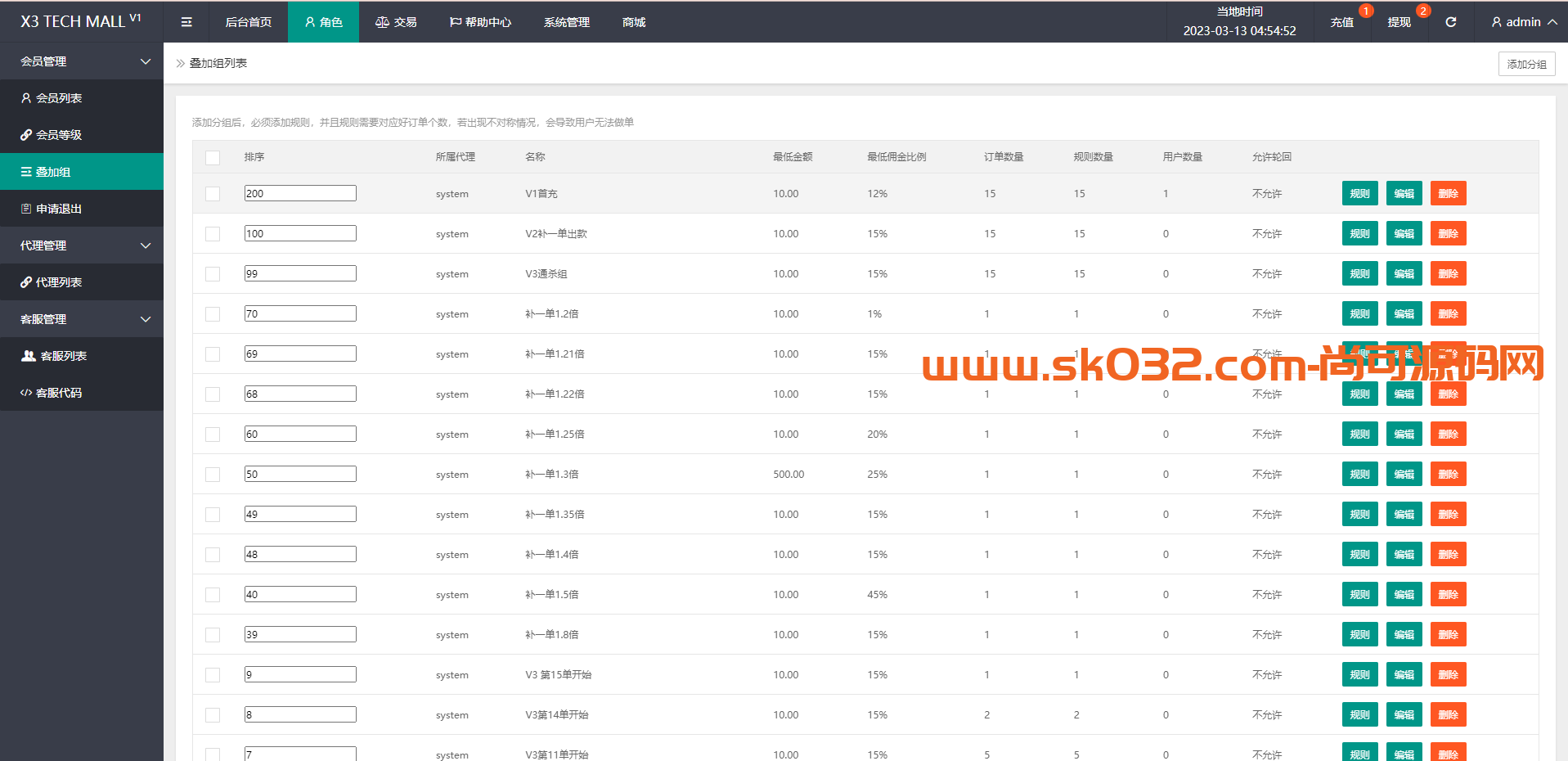Click the 500.00 minimum amount cell
1568x761 pixels.
pos(788,475)
